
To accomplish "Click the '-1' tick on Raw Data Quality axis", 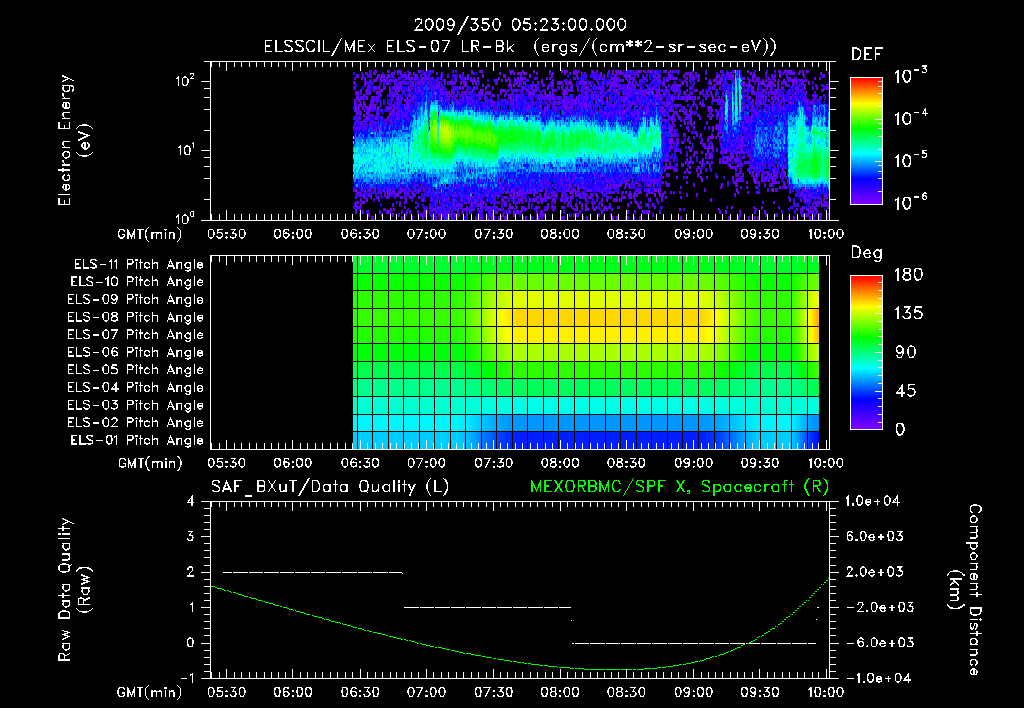I will (x=187, y=679).
